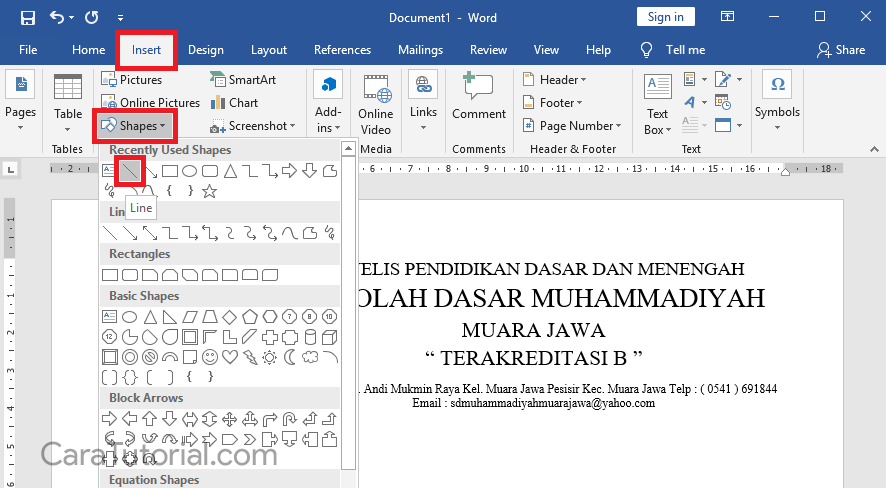The width and height of the screenshot is (886, 488).
Task: Expand the Page Number dropdown
Action: pyautogui.click(x=572, y=126)
